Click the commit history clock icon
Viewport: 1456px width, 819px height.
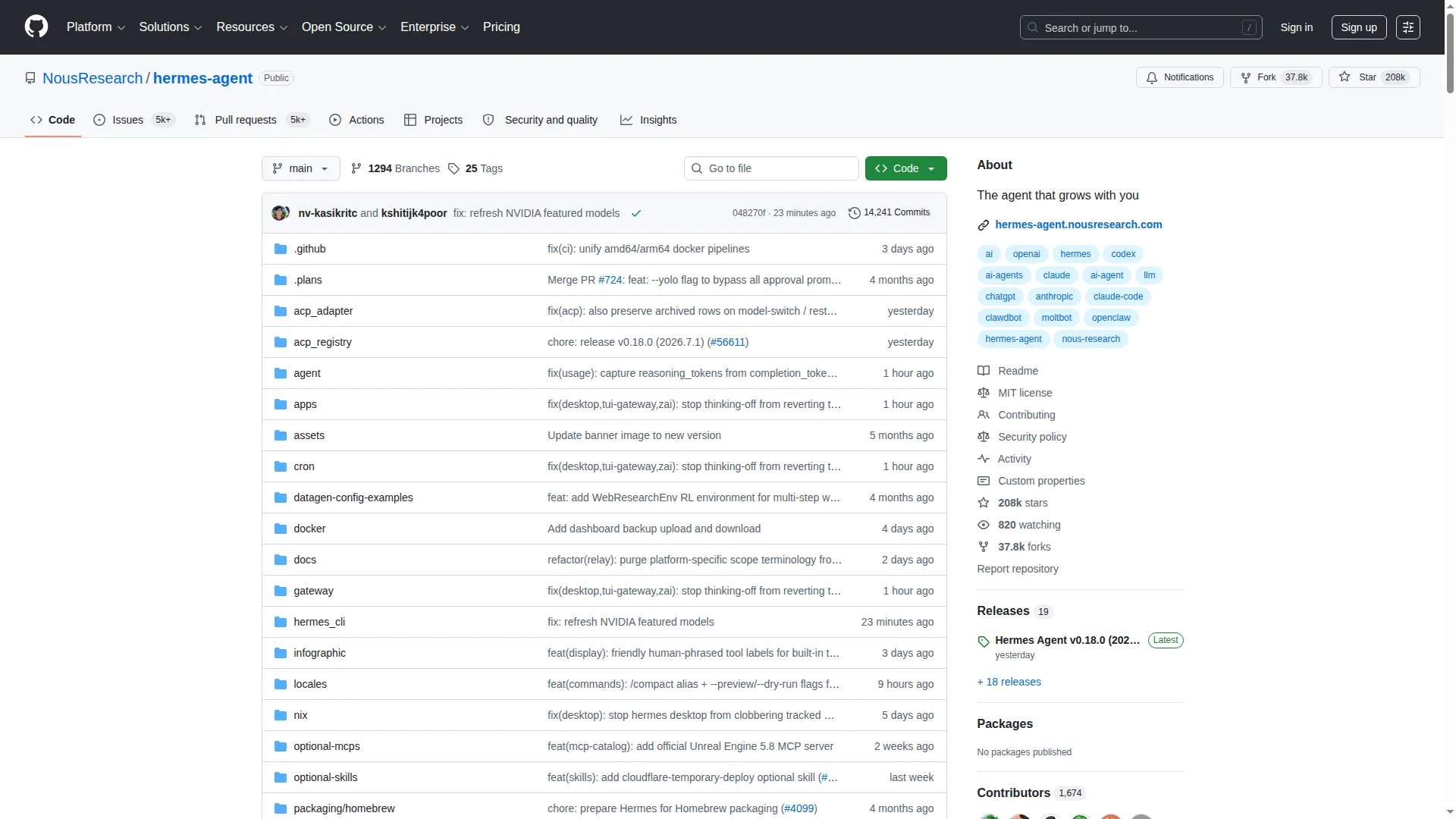tap(854, 213)
